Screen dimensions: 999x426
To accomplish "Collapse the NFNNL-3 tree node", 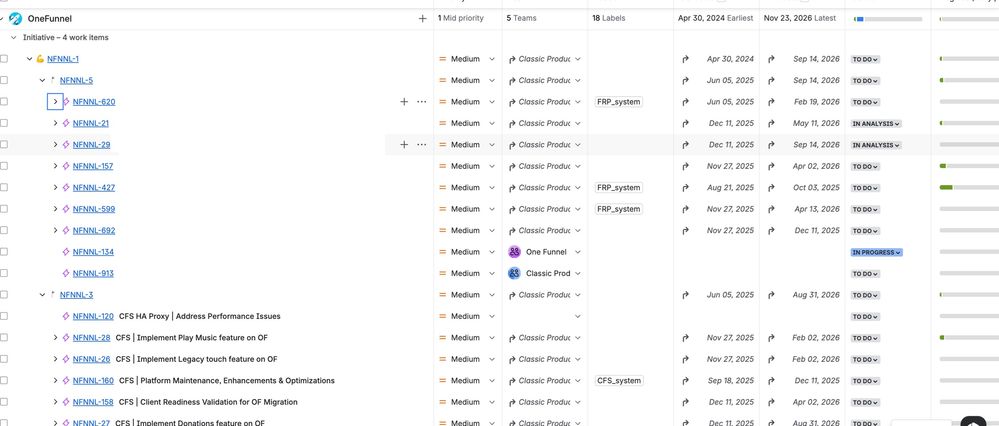I will [x=43, y=295].
